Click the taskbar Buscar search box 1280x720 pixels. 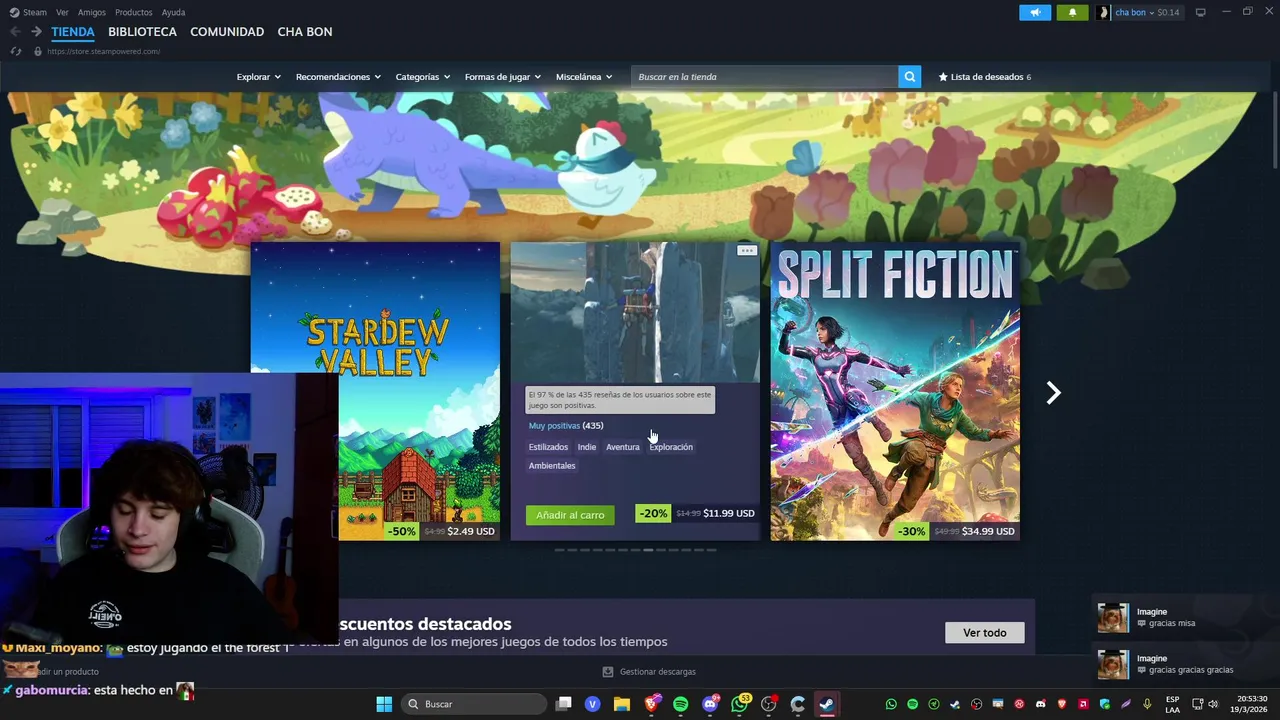(x=474, y=704)
